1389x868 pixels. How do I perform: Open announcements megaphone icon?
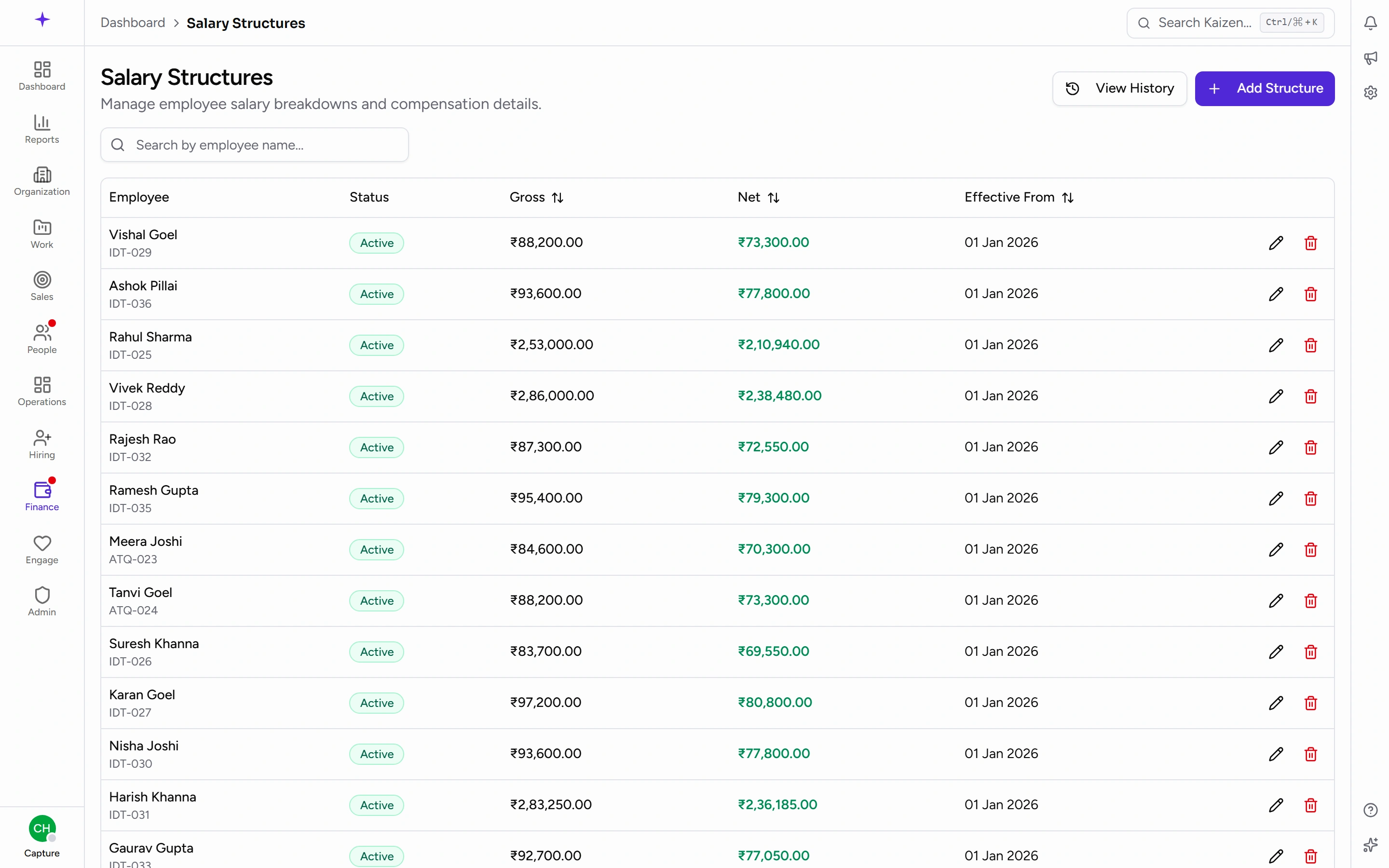click(x=1370, y=57)
